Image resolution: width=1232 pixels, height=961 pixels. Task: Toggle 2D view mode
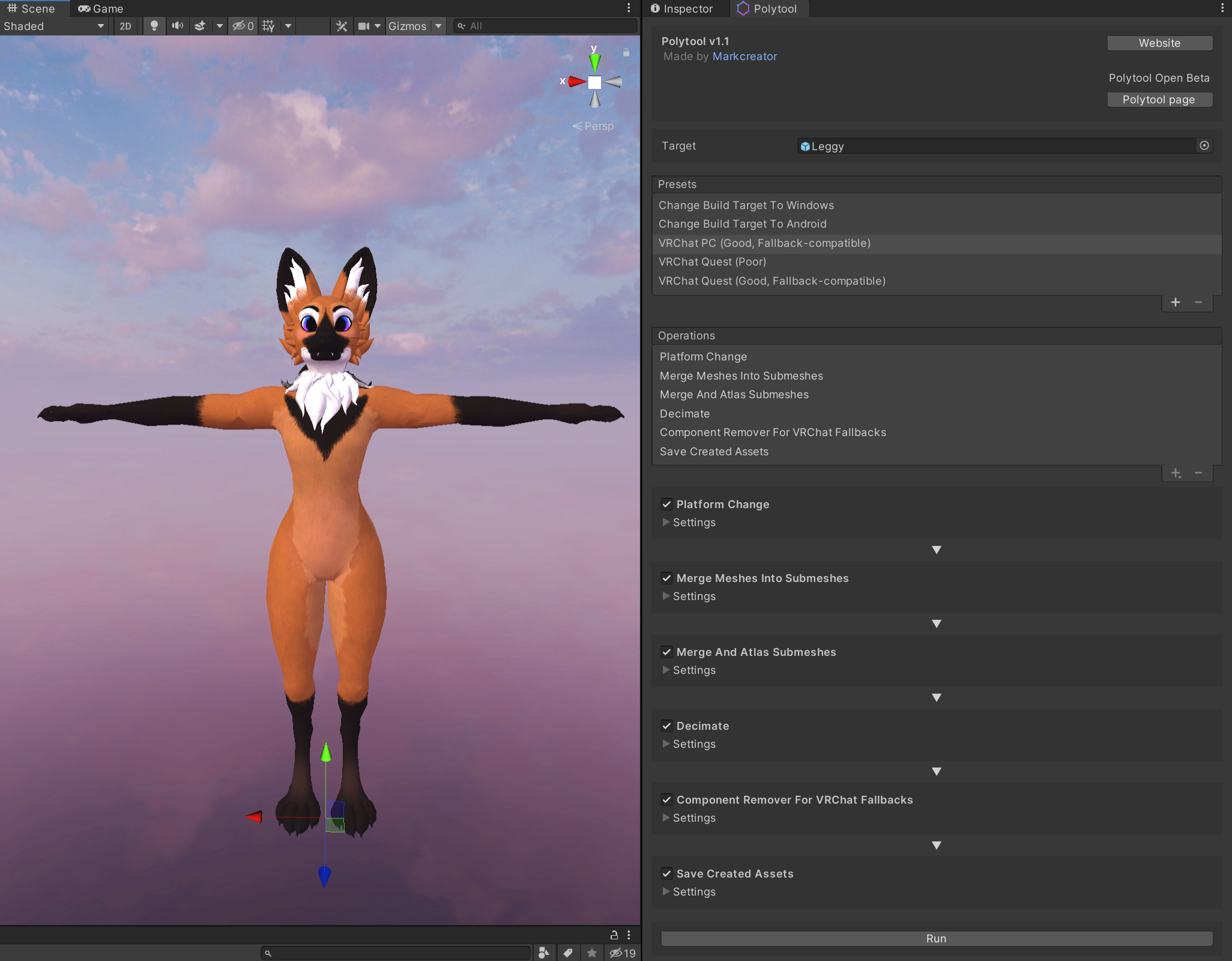(x=125, y=26)
